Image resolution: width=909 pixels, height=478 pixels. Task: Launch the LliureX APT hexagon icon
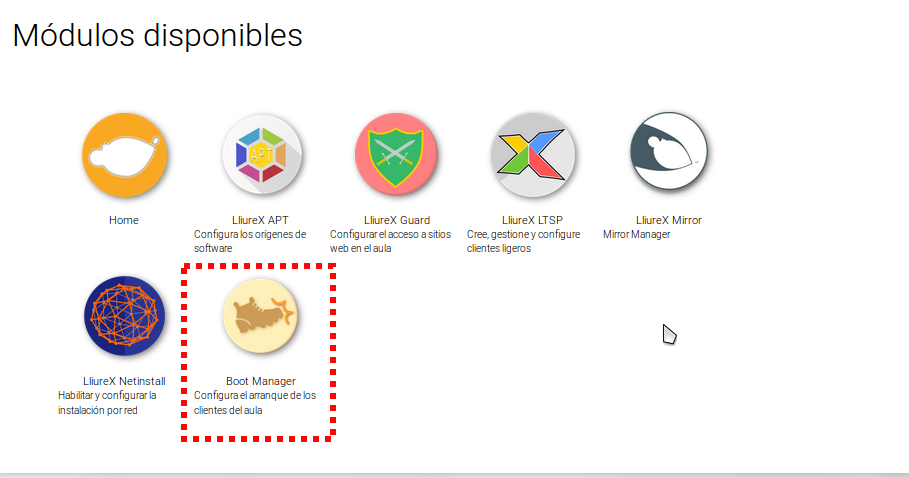261,155
